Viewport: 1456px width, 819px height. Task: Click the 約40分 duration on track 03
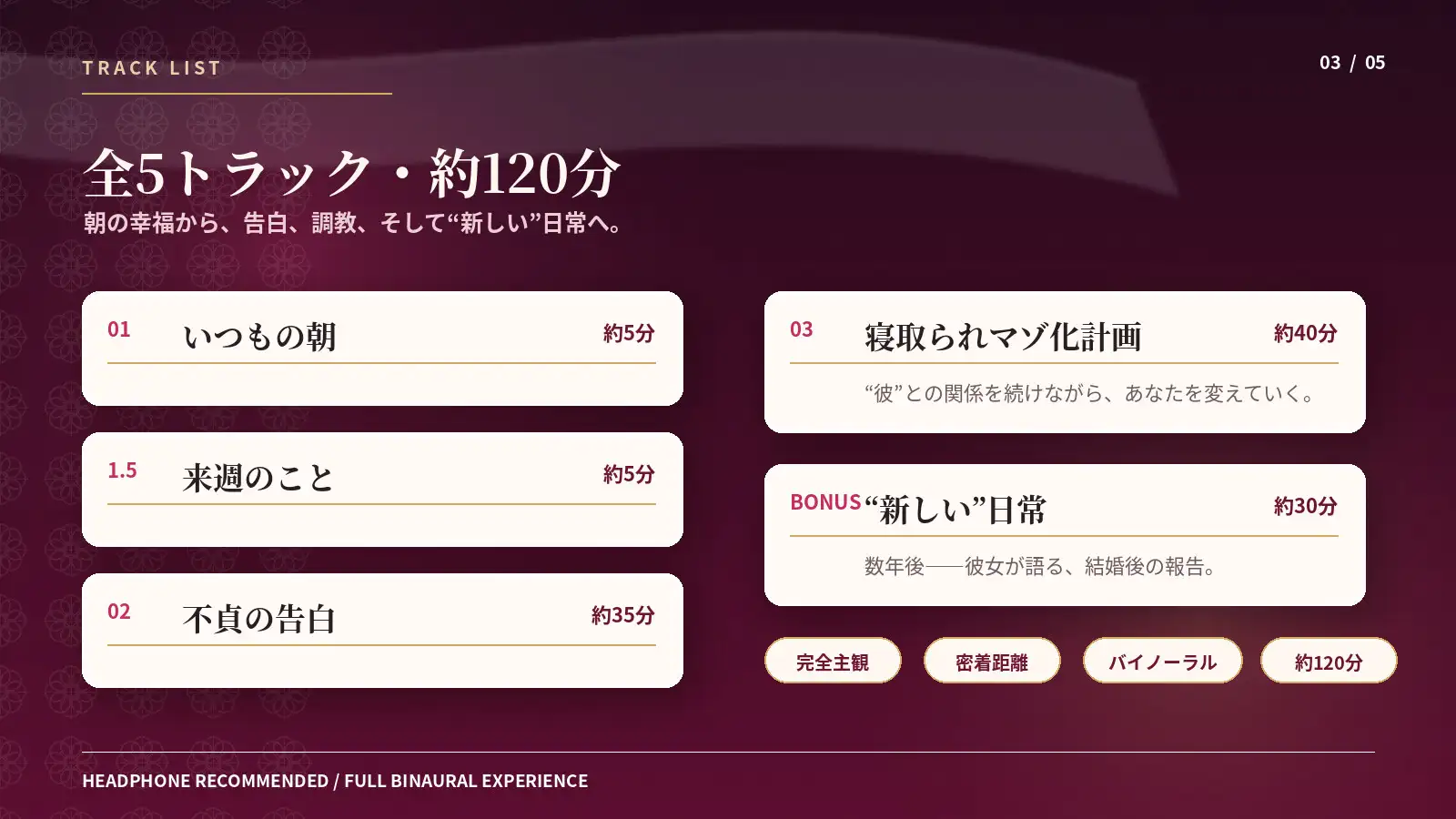(1306, 333)
